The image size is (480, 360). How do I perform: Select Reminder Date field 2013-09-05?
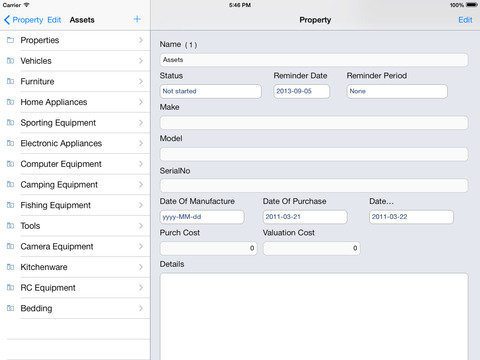(302, 91)
